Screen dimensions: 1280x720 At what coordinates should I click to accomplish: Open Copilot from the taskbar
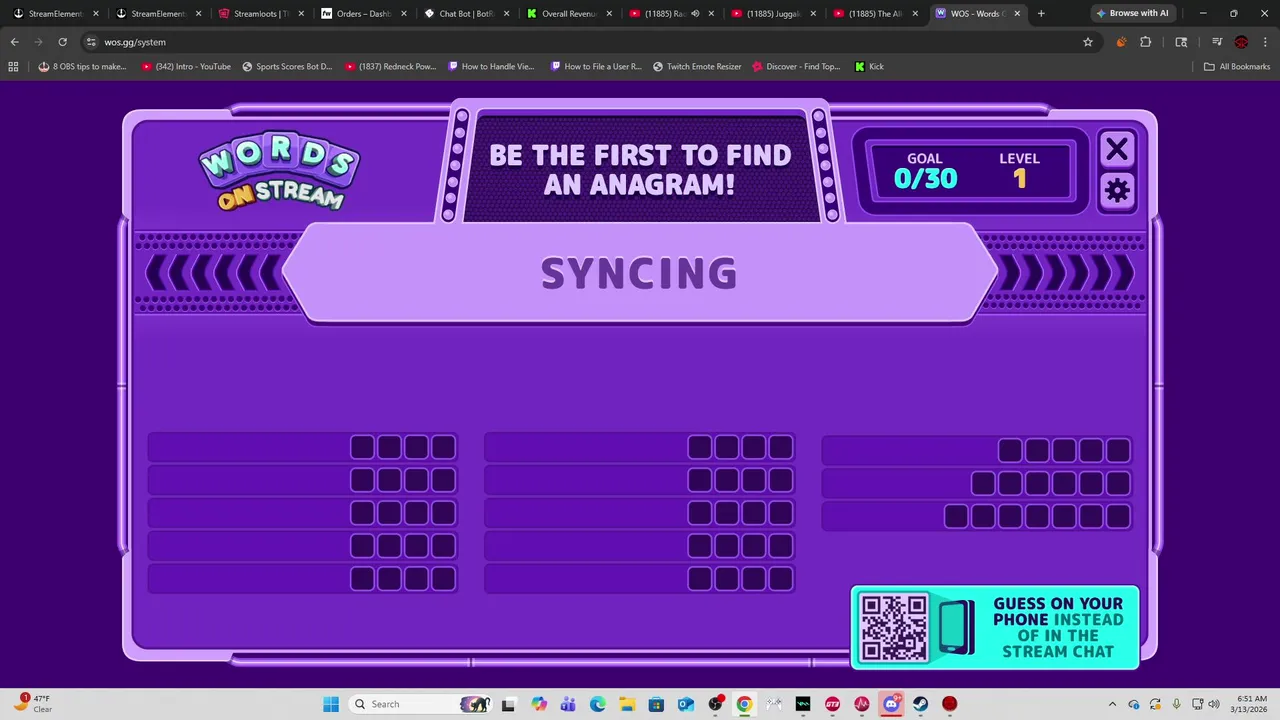pyautogui.click(x=539, y=704)
